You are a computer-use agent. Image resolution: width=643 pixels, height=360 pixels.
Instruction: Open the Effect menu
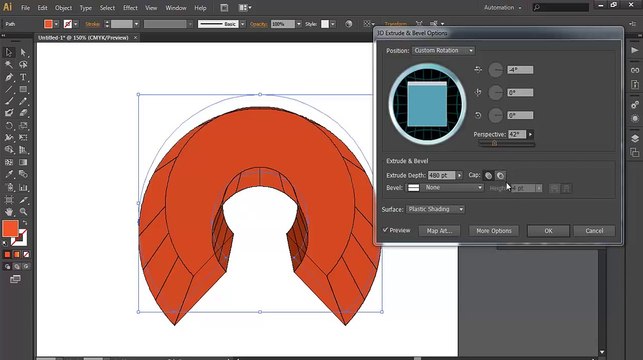click(130, 8)
